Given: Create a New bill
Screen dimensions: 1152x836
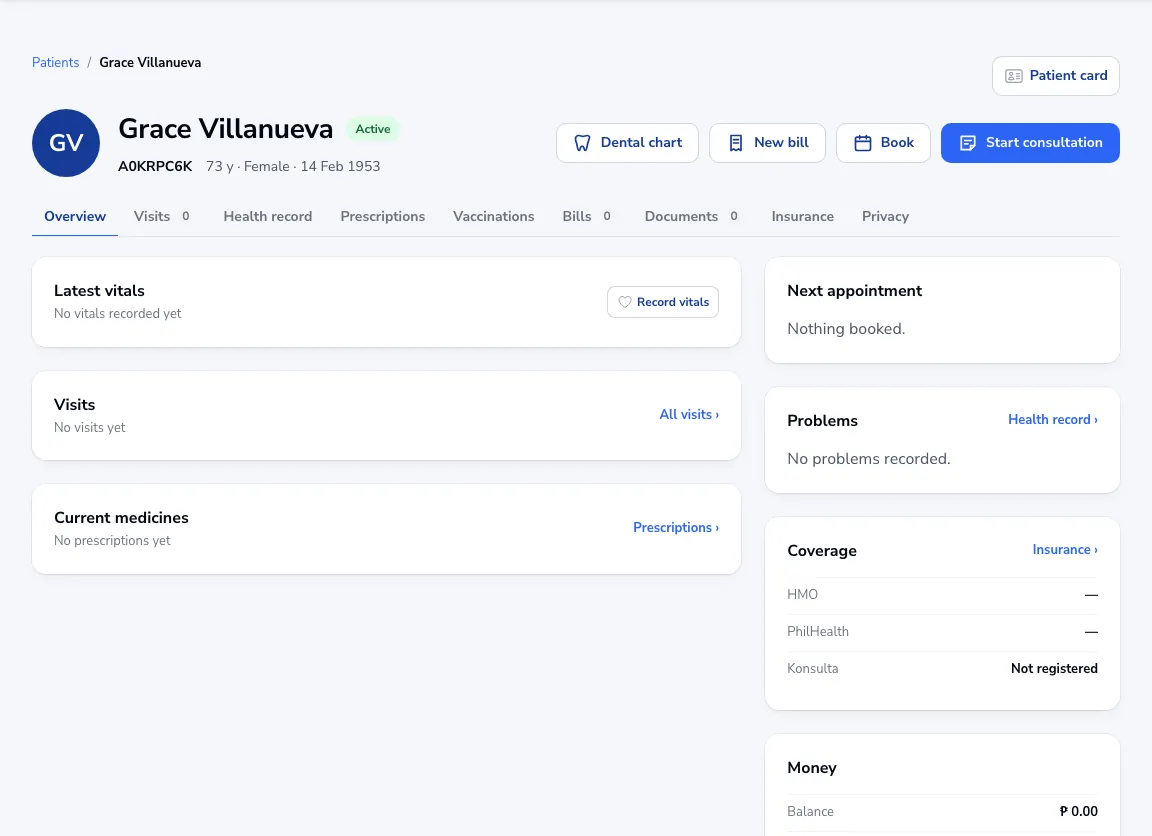Looking at the screenshot, I should tap(767, 143).
